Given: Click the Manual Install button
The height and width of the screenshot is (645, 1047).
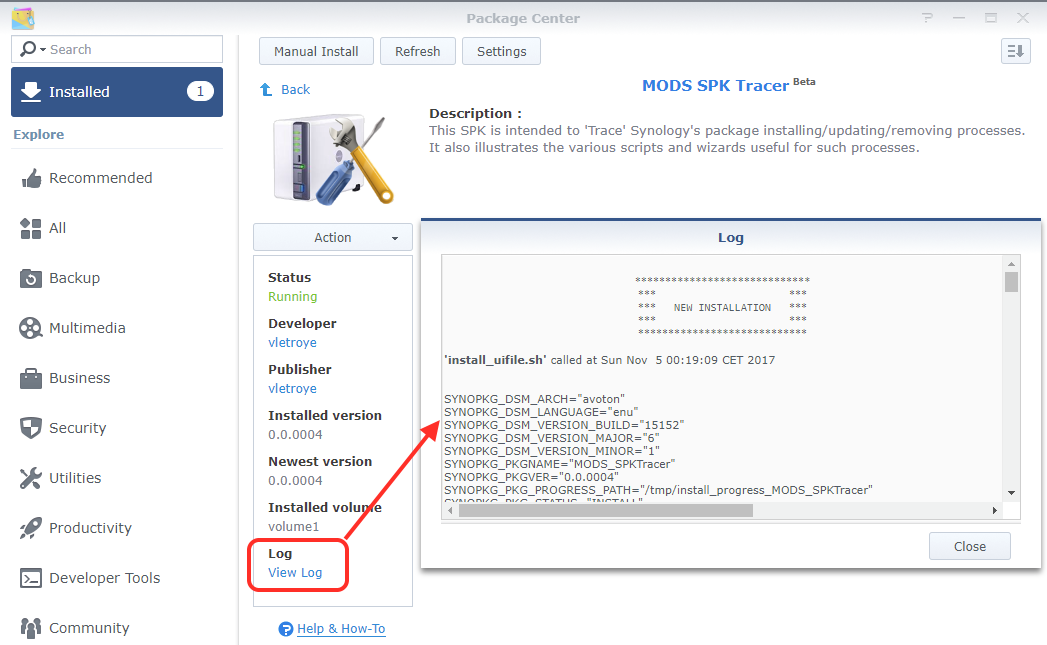Looking at the screenshot, I should click(x=317, y=51).
